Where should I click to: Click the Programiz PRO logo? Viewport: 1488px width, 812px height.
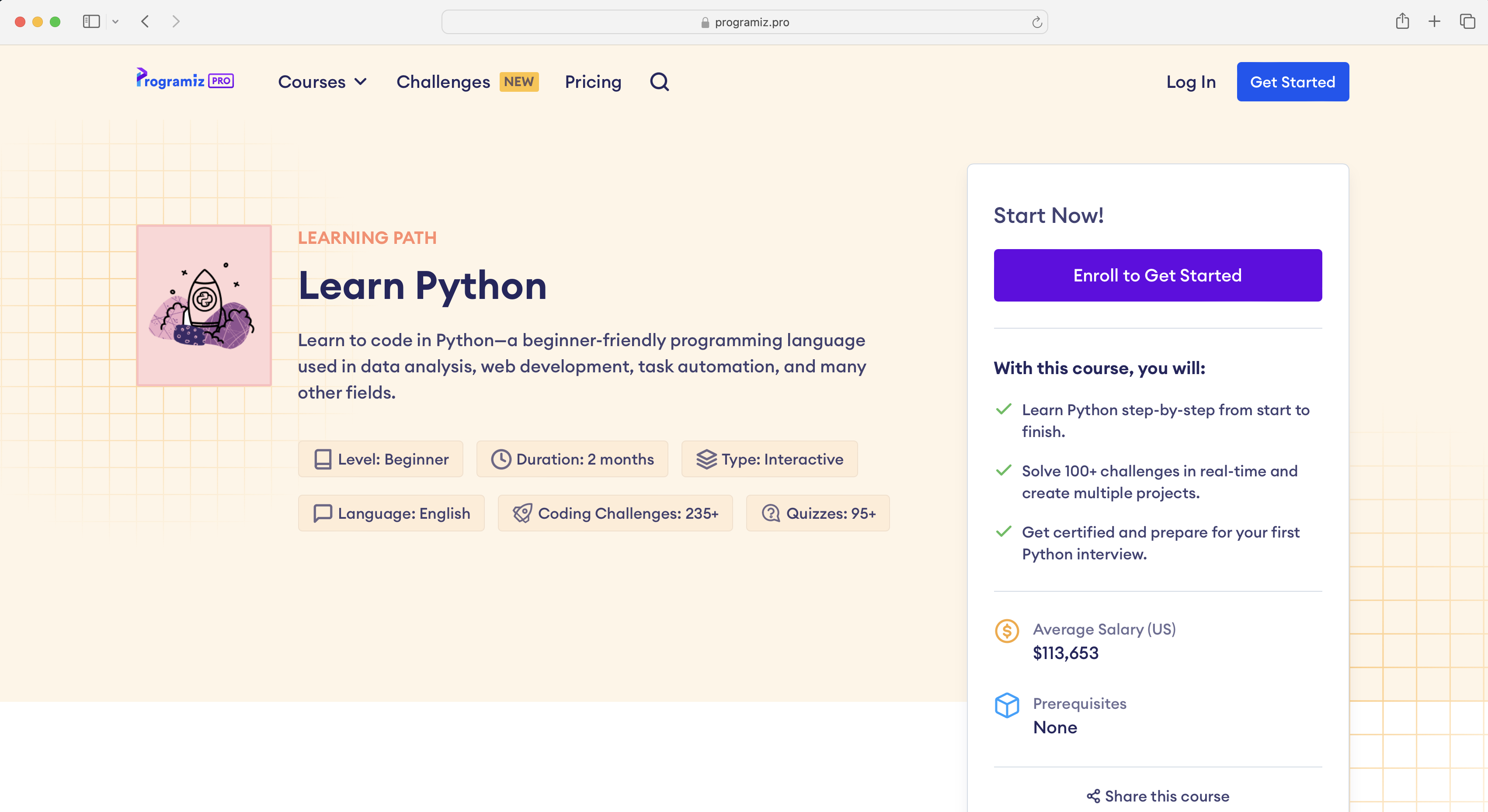coord(184,80)
